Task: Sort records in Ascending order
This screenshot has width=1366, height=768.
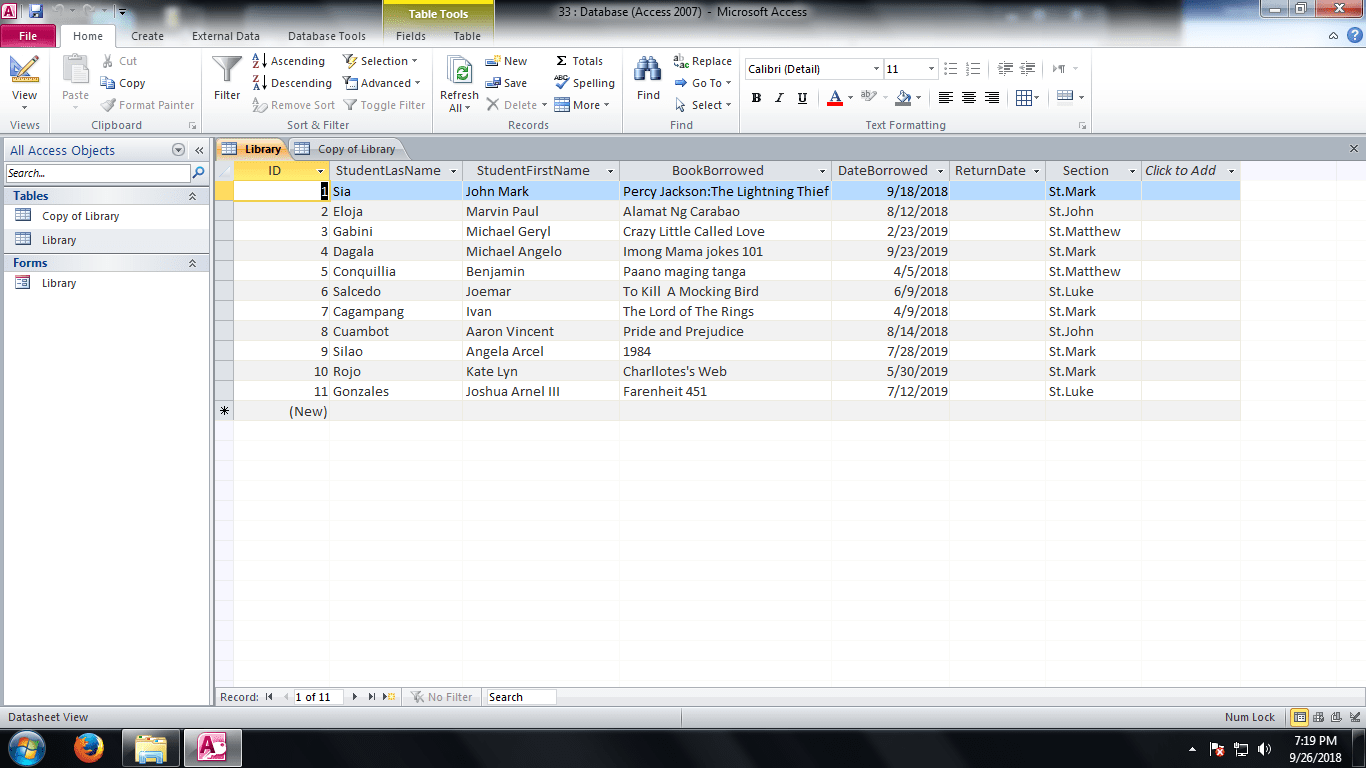Action: 288,61
